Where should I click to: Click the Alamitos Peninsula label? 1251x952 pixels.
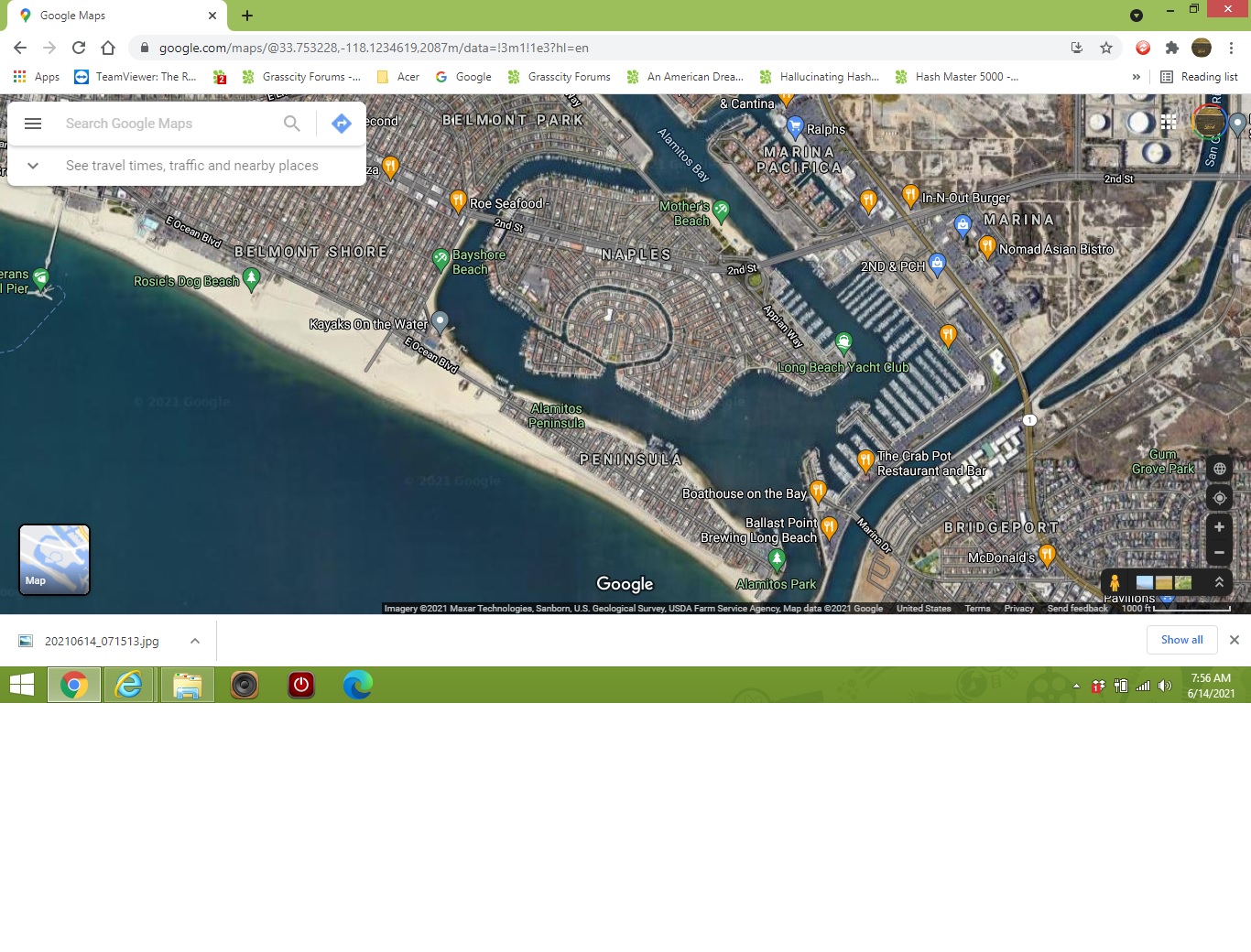pos(556,416)
